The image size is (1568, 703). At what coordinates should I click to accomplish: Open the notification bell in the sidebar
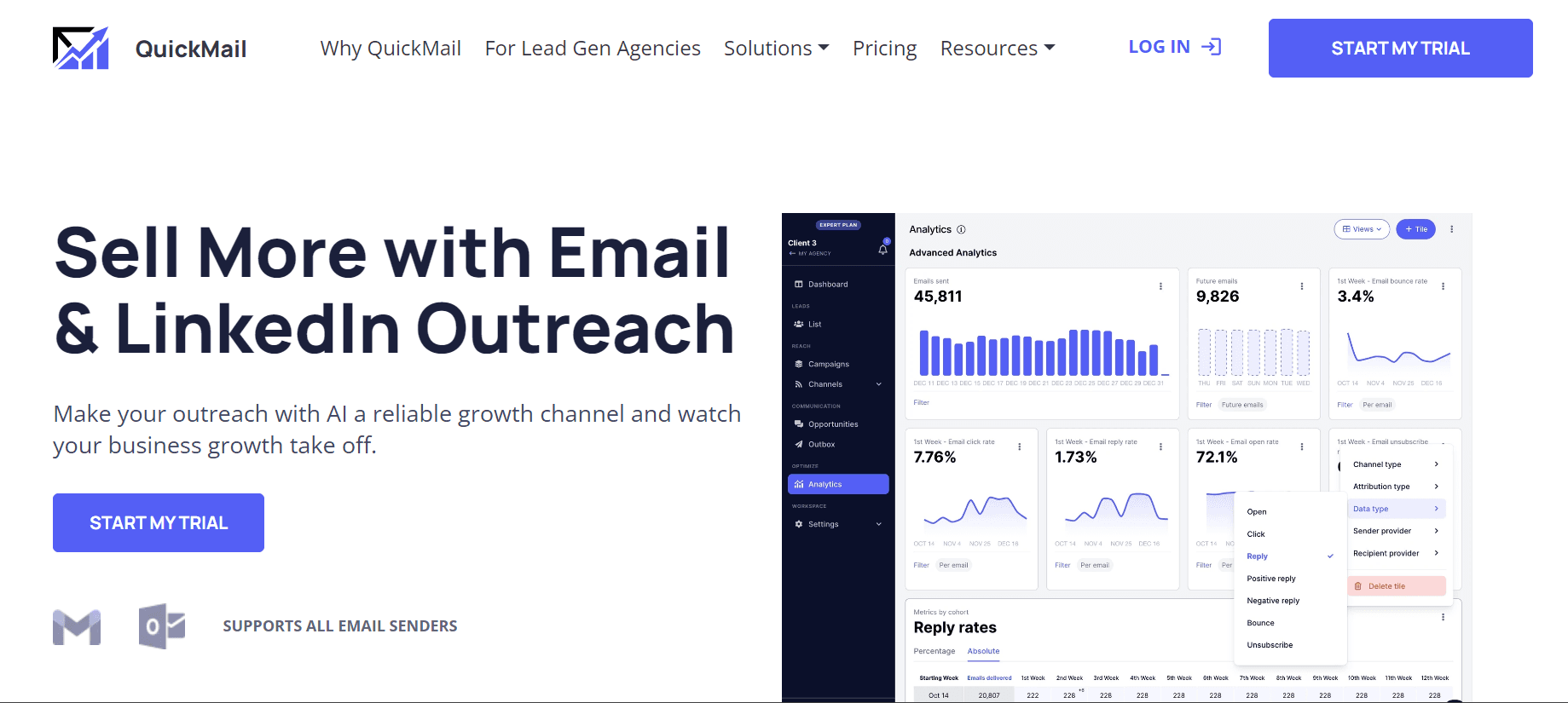tap(883, 249)
